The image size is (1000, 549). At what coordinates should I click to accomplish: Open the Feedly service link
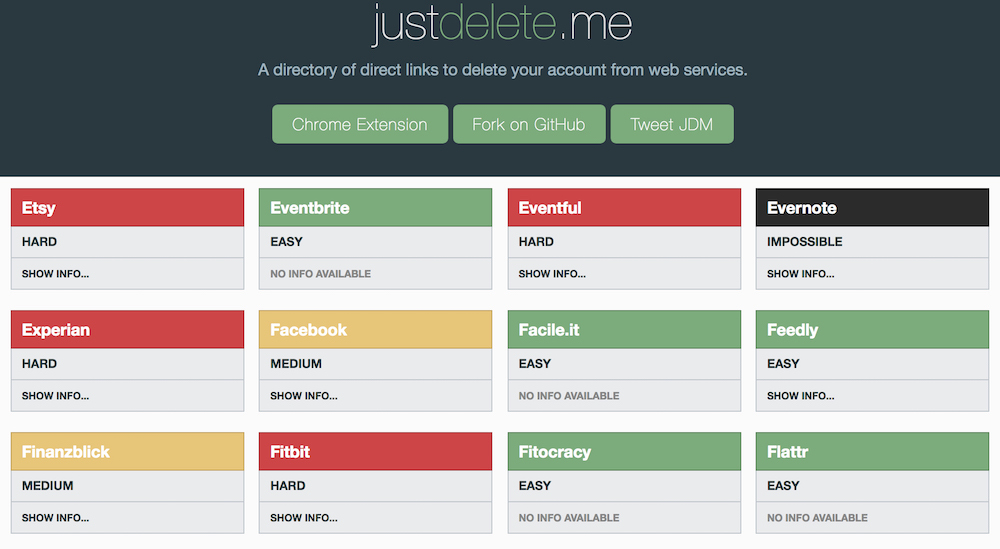pos(793,330)
